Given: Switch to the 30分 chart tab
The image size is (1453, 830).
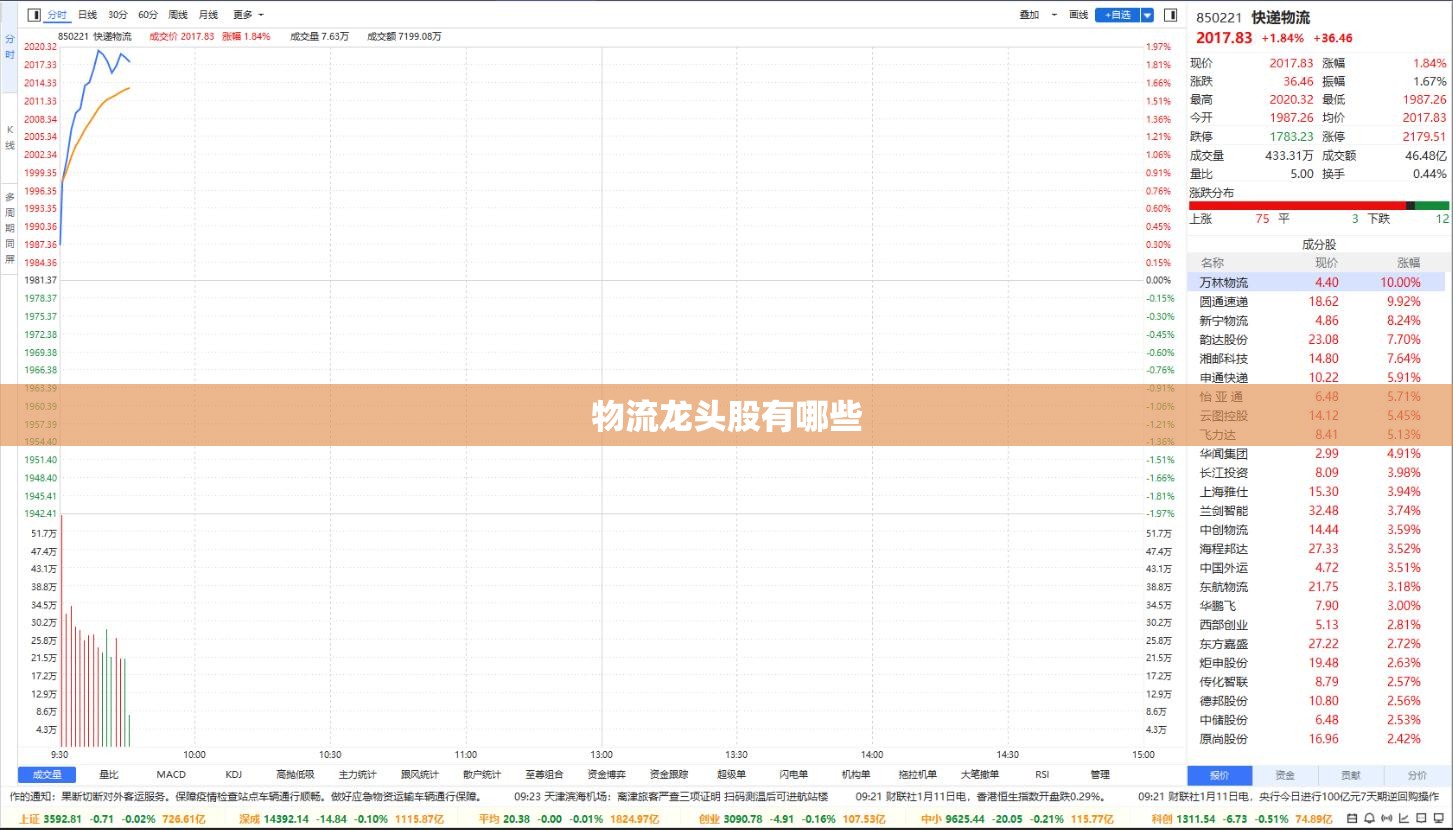Looking at the screenshot, I should [x=118, y=15].
